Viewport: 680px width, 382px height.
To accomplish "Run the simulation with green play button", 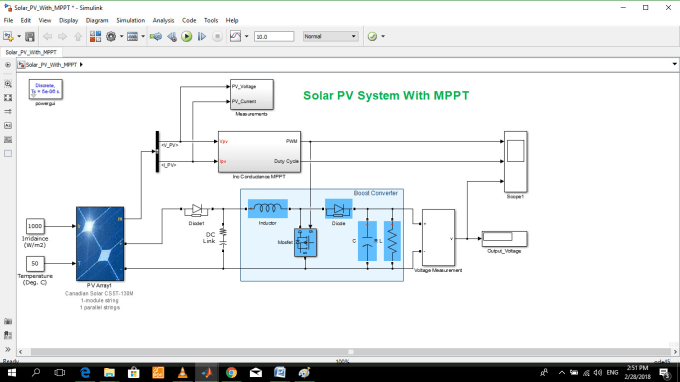I will click(x=187, y=36).
